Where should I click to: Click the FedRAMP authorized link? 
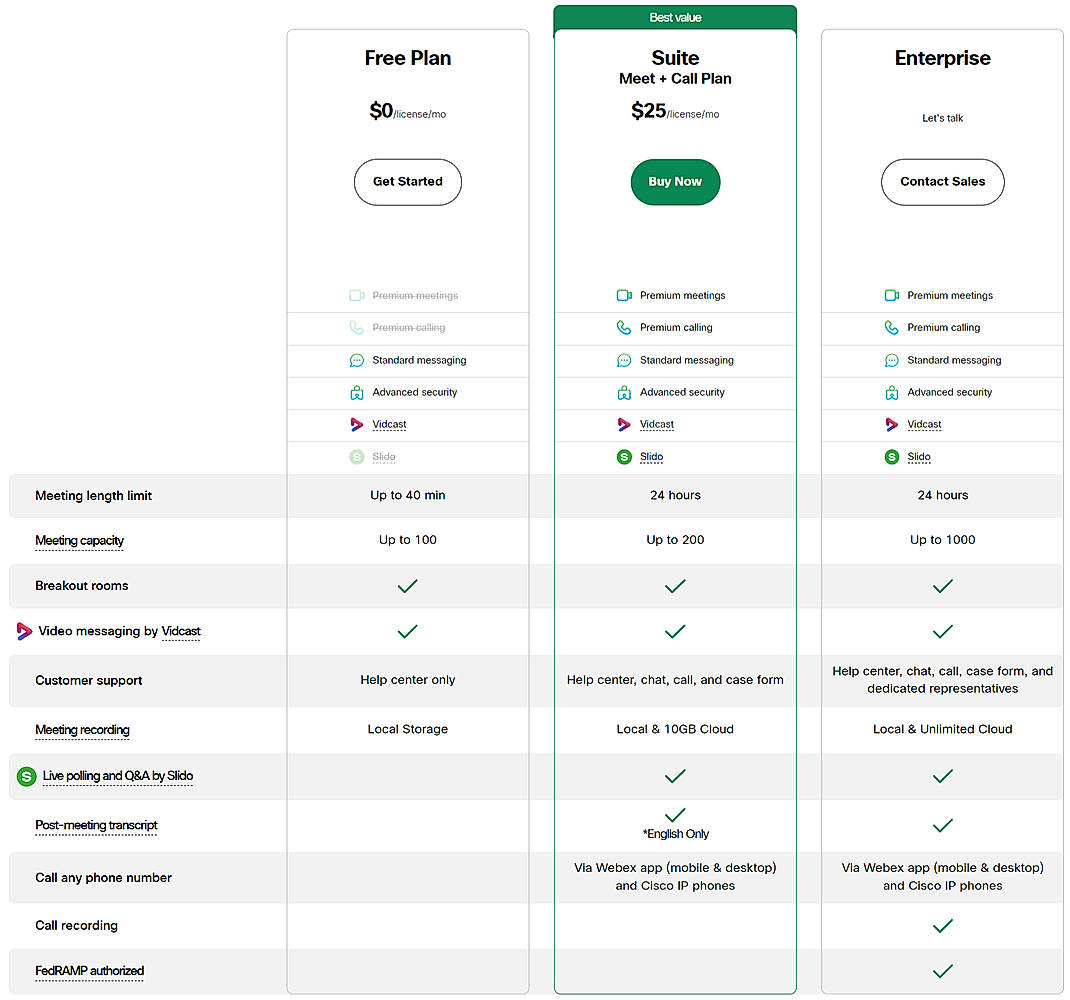click(89, 971)
